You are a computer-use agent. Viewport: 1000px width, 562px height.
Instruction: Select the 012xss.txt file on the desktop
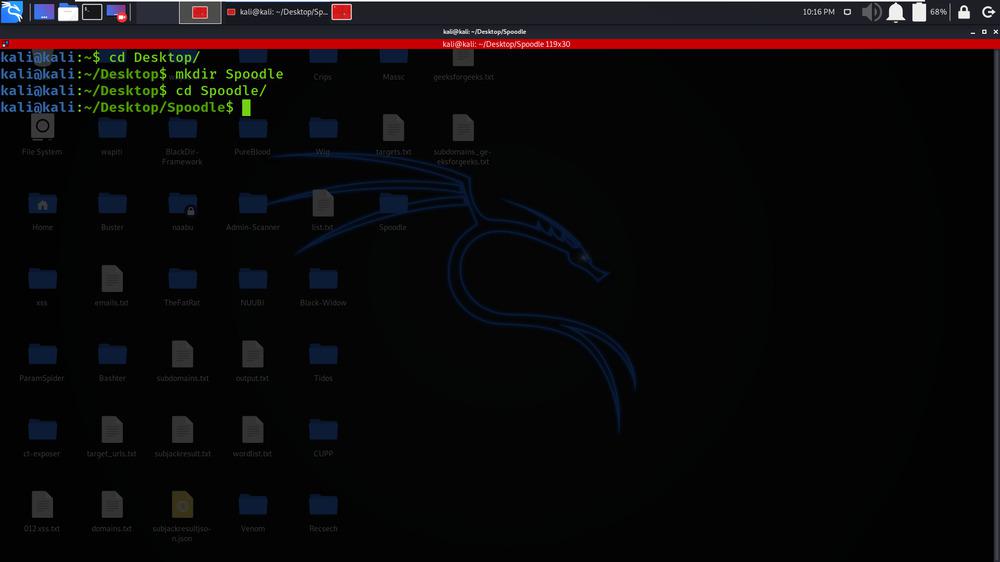click(42, 512)
